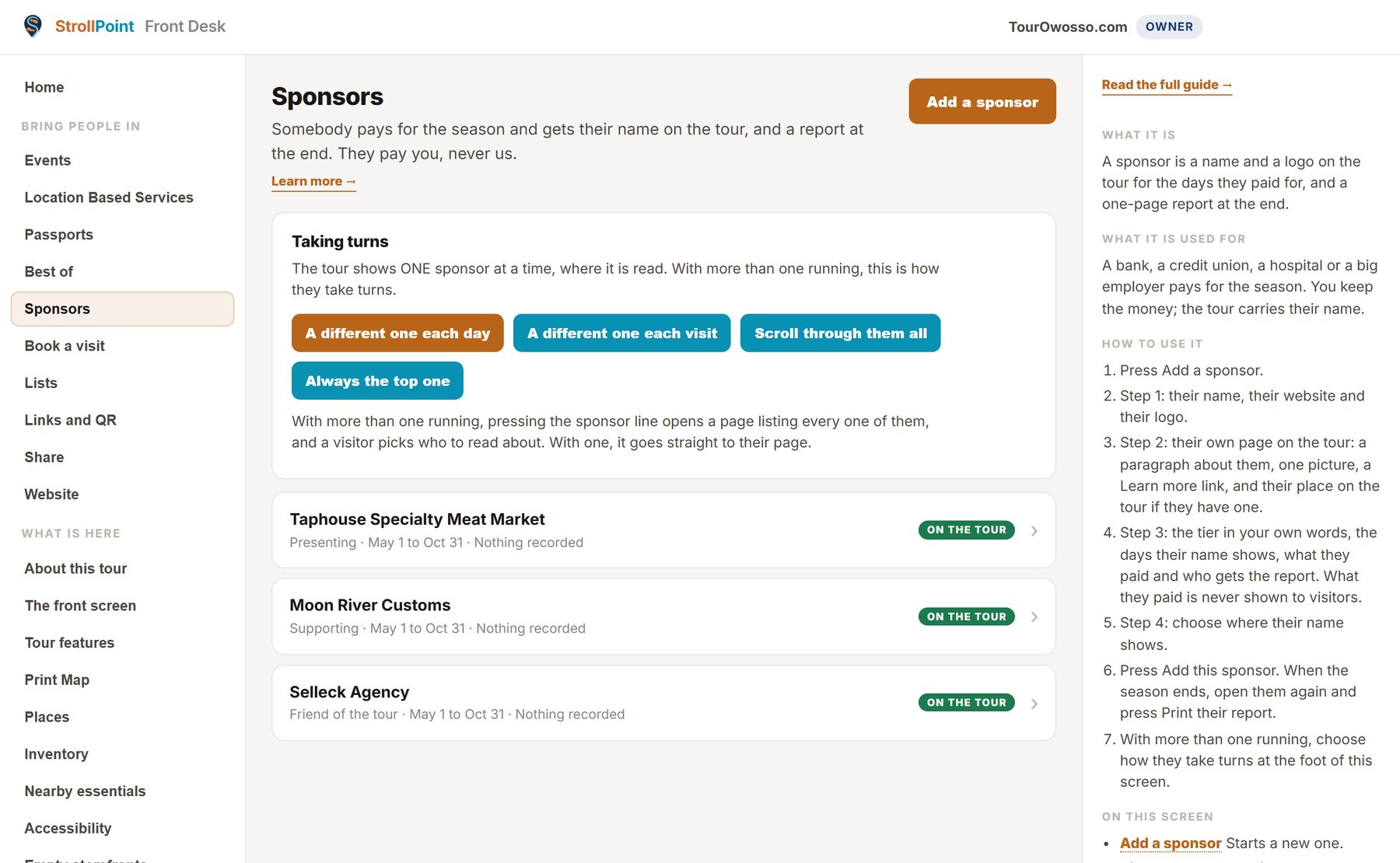Select the Sponsors sidebar item

[x=122, y=309]
